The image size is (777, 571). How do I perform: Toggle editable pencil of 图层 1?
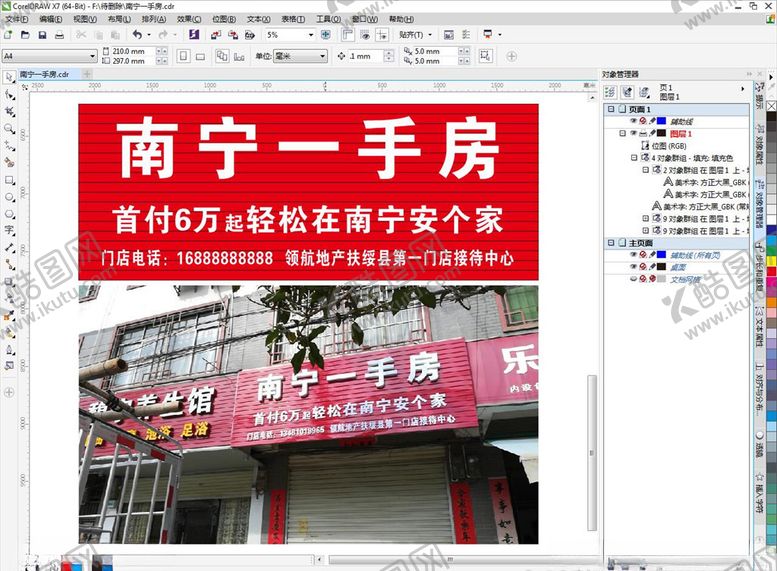click(653, 133)
